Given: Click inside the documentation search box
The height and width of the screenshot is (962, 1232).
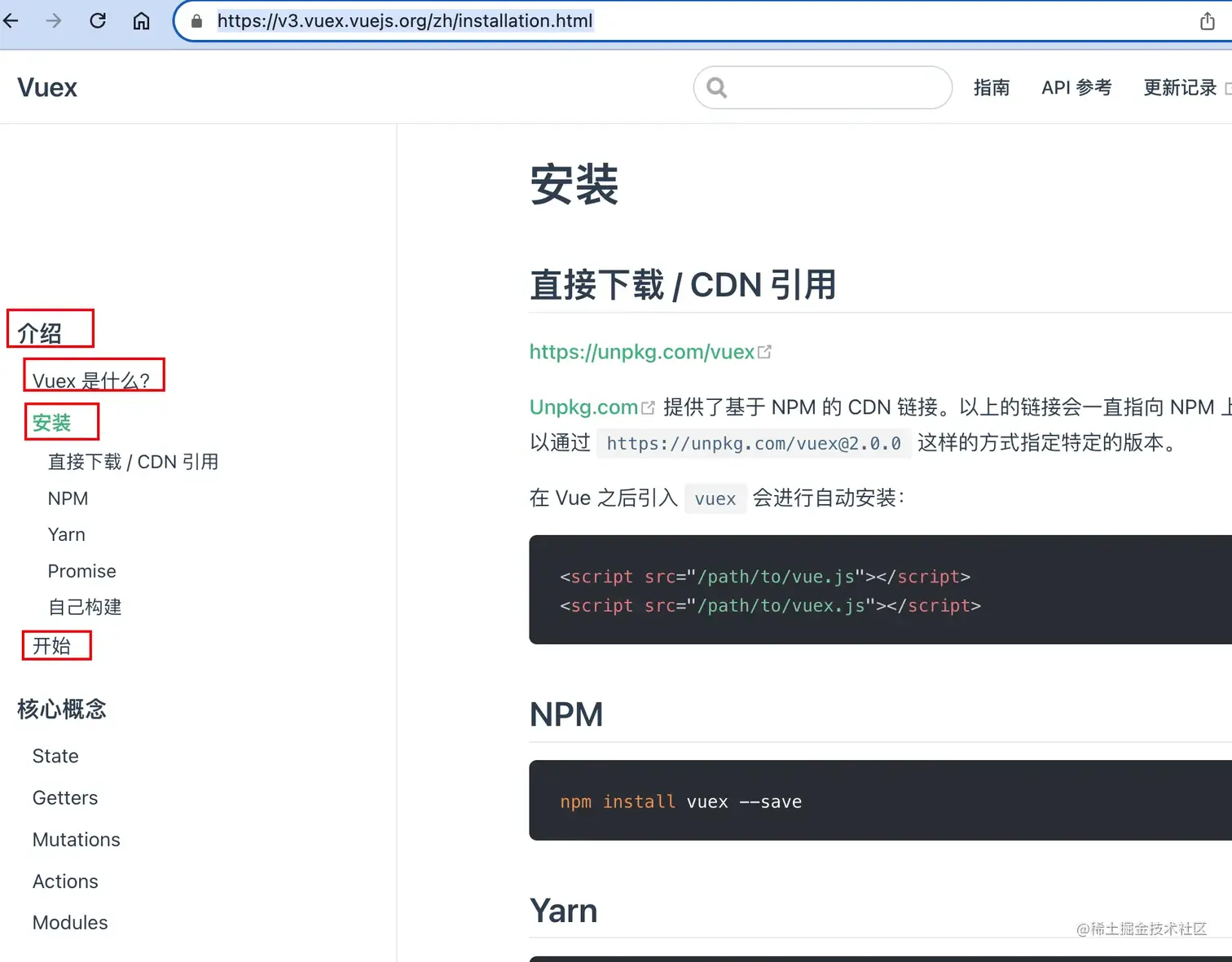Looking at the screenshot, I should tap(823, 87).
